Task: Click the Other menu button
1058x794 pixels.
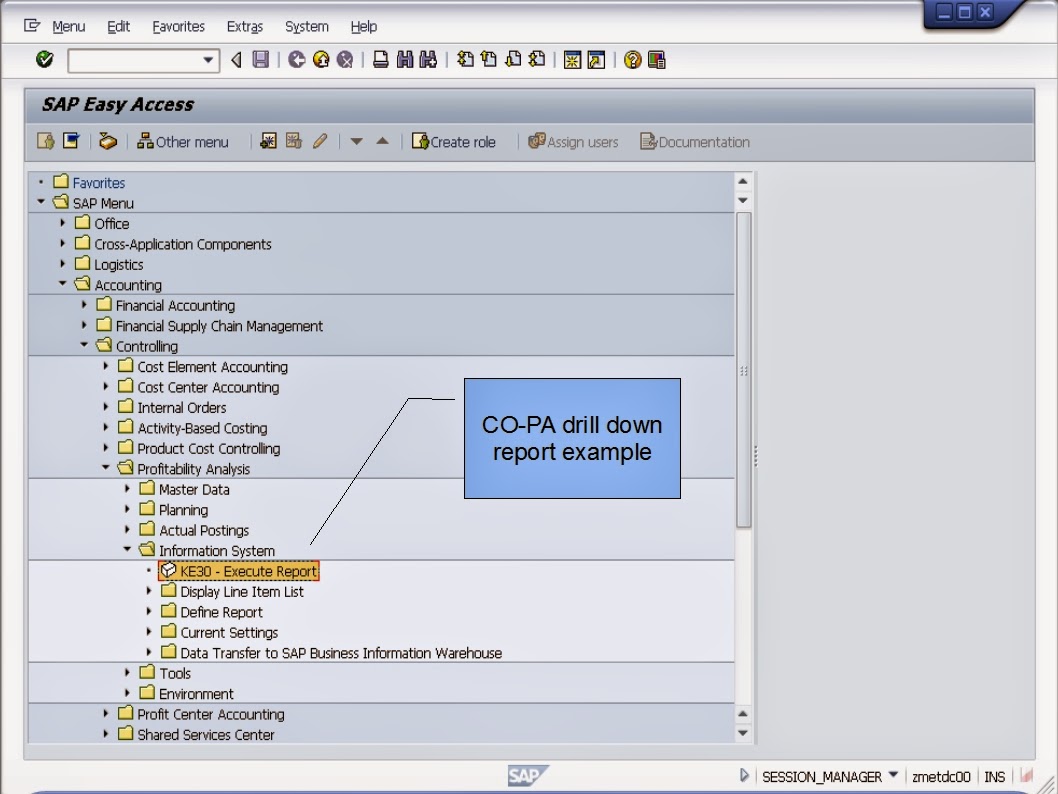Action: [x=183, y=142]
